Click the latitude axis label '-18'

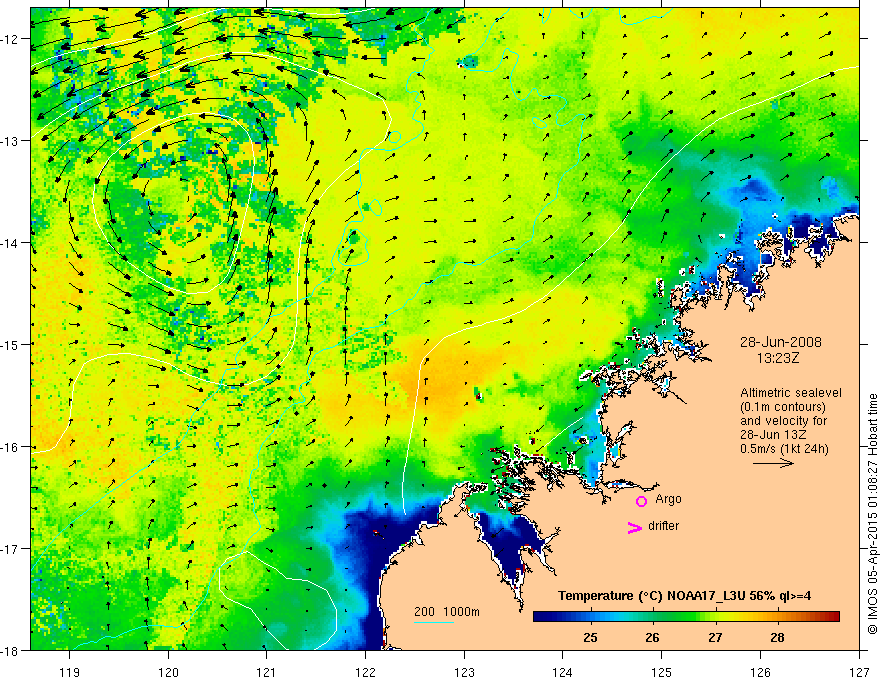[11, 650]
